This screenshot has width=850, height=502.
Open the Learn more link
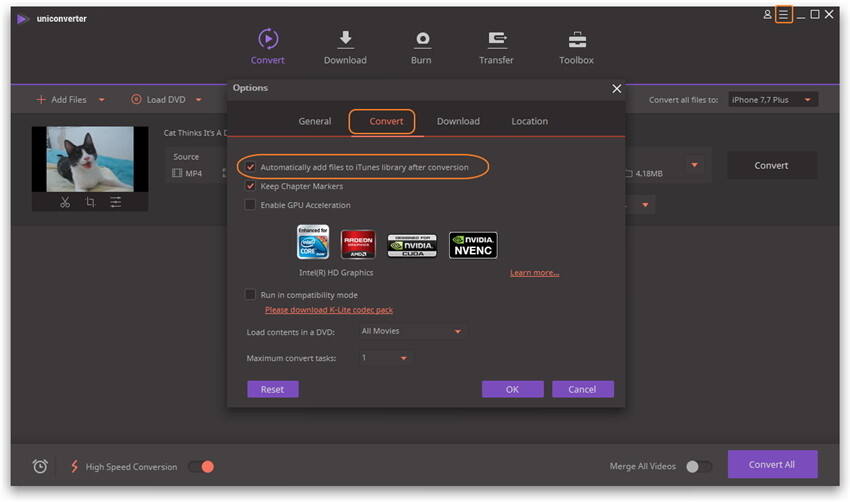[535, 273]
